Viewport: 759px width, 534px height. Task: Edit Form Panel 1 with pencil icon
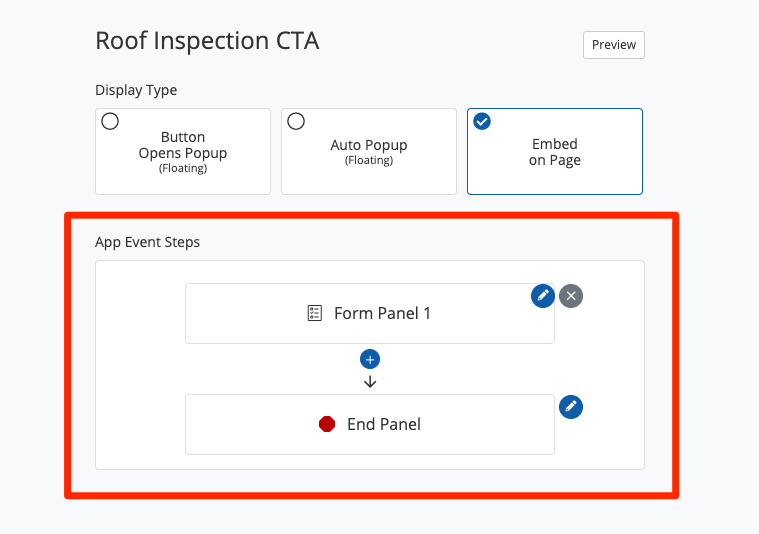(x=542, y=296)
